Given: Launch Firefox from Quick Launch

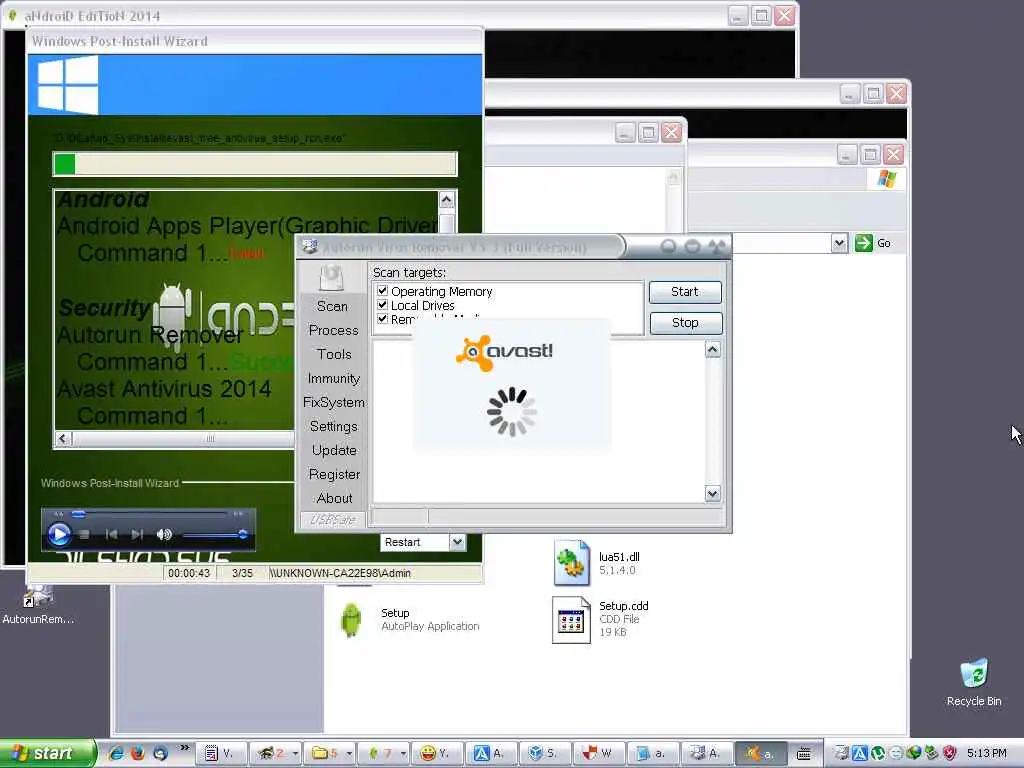Looking at the screenshot, I should (138, 753).
